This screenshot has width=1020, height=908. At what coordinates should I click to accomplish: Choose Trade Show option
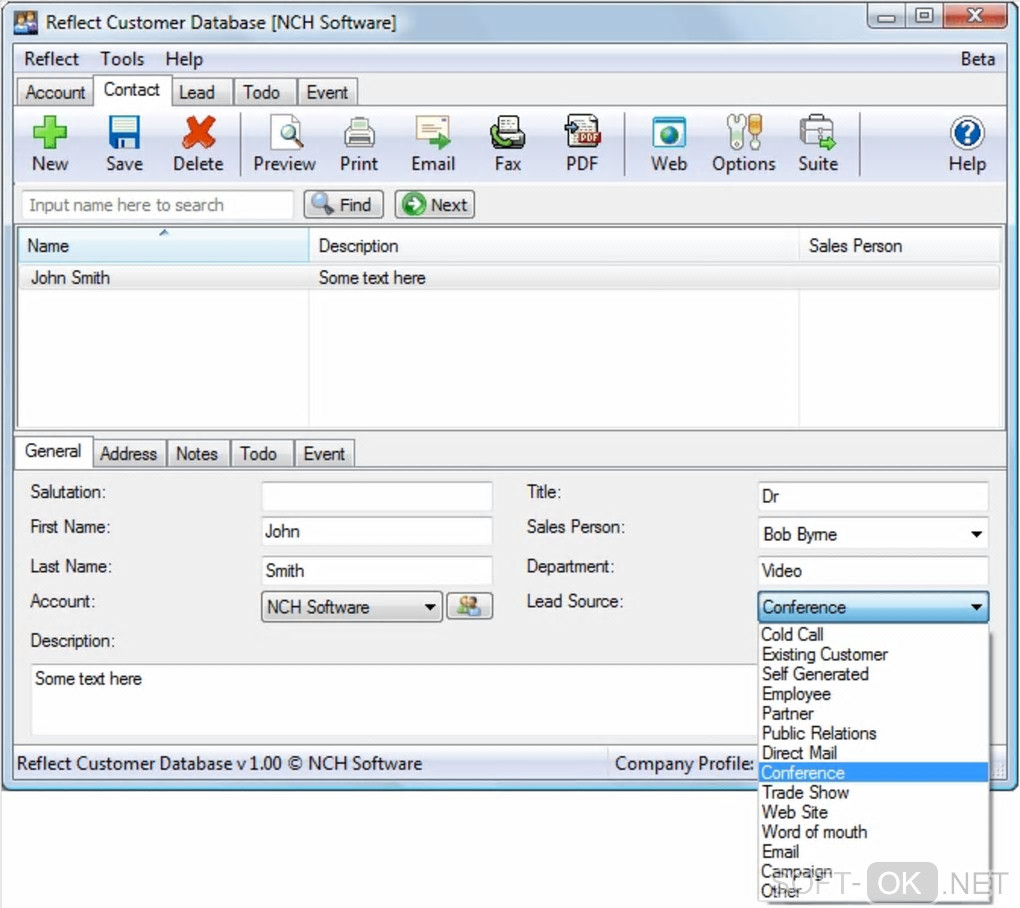click(x=873, y=792)
